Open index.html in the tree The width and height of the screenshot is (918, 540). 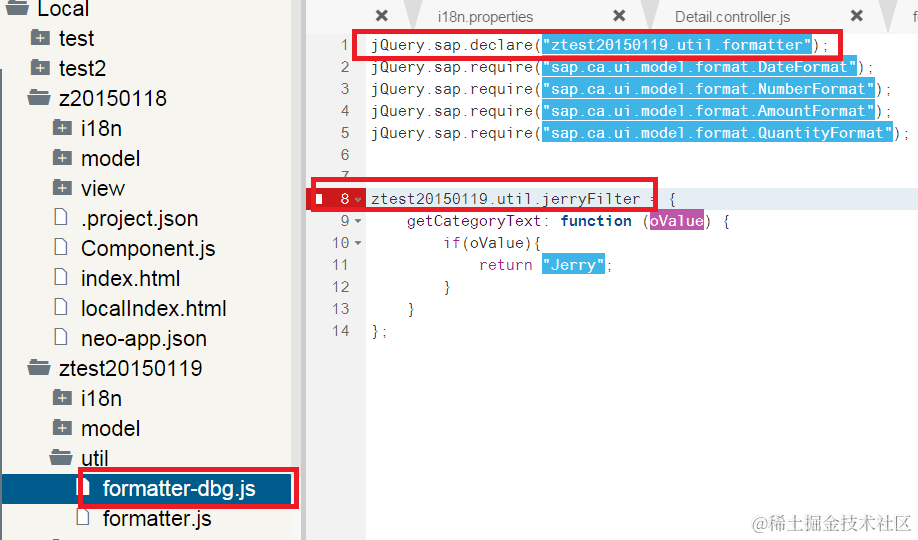[131, 278]
